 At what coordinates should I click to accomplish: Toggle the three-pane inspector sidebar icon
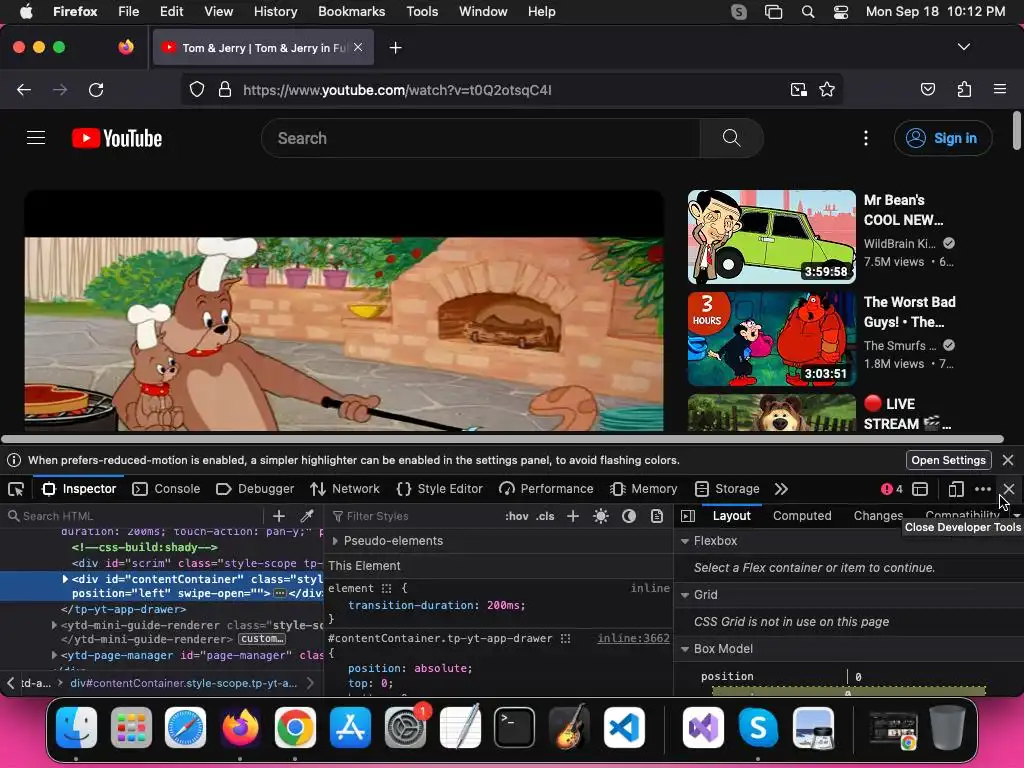click(x=688, y=516)
